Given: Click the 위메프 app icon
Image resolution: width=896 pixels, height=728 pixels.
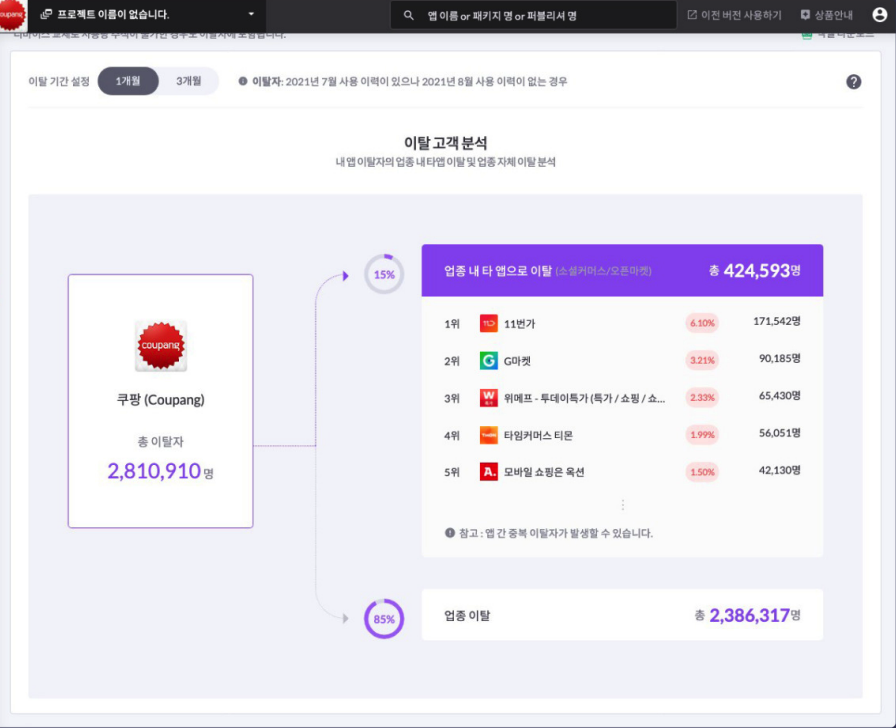Looking at the screenshot, I should point(489,398).
